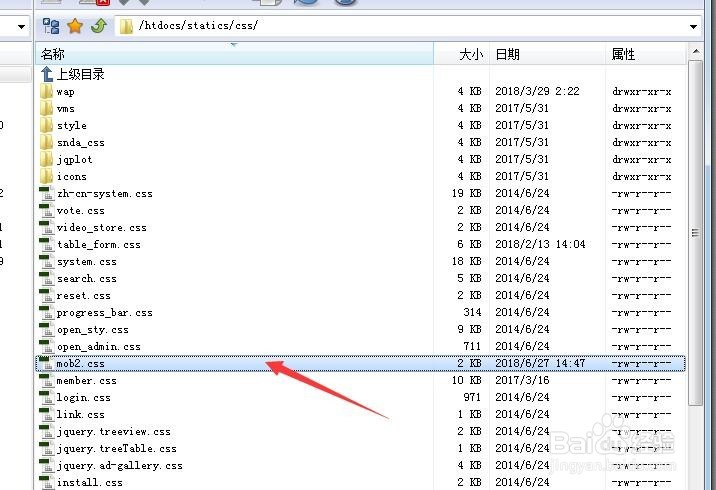Select jquery.treeview.css file

point(105,432)
